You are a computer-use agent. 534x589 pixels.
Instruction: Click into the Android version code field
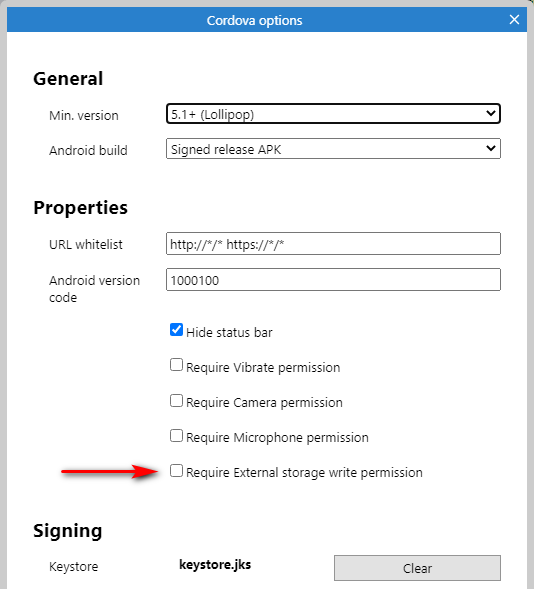pyautogui.click(x=333, y=280)
